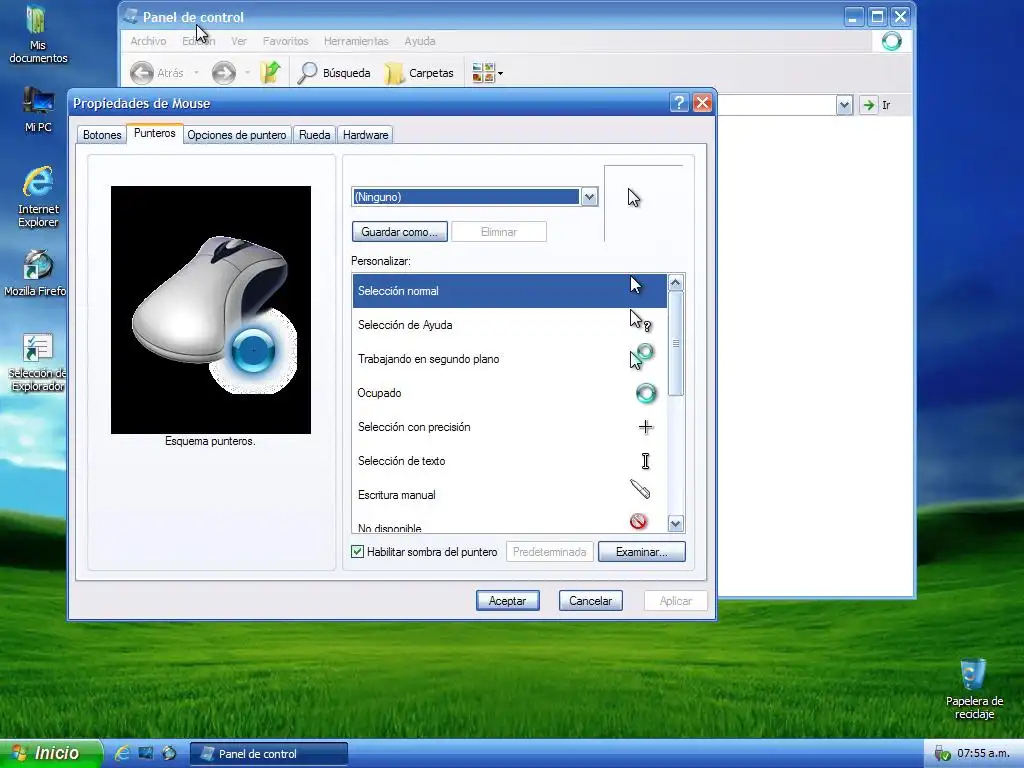The width and height of the screenshot is (1024, 768).
Task: Open the Herramientas menu
Action: tap(356, 40)
